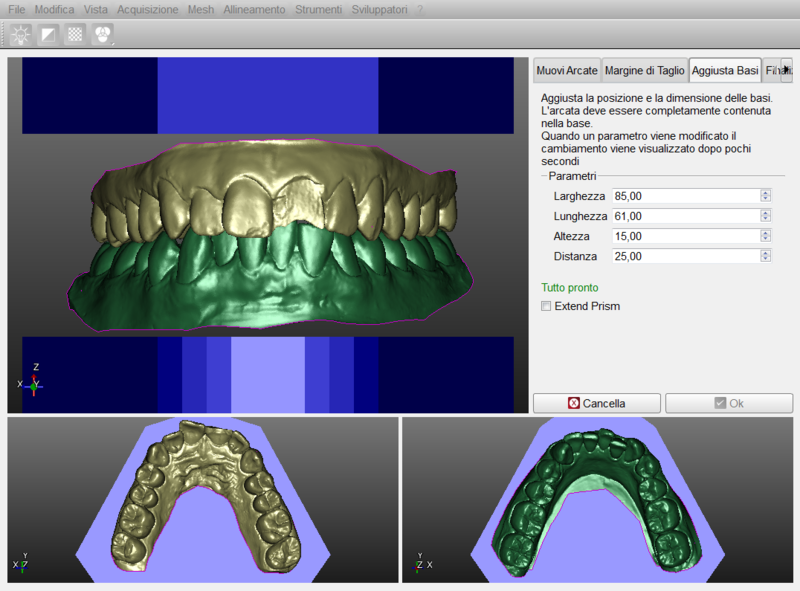Enable the Extend Prism checkbox
The image size is (800, 591).
[x=546, y=306]
